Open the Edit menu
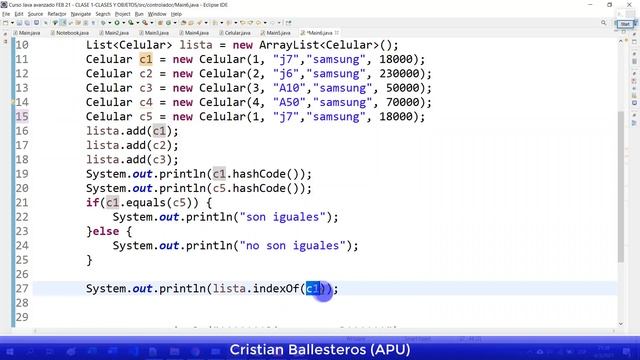The height and width of the screenshot is (360, 640). (x=19, y=14)
